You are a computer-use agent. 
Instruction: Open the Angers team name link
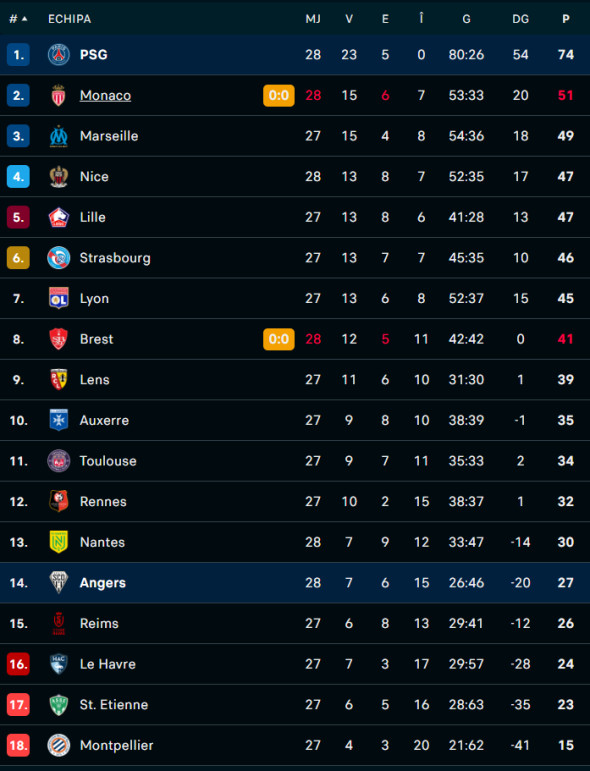tap(103, 583)
